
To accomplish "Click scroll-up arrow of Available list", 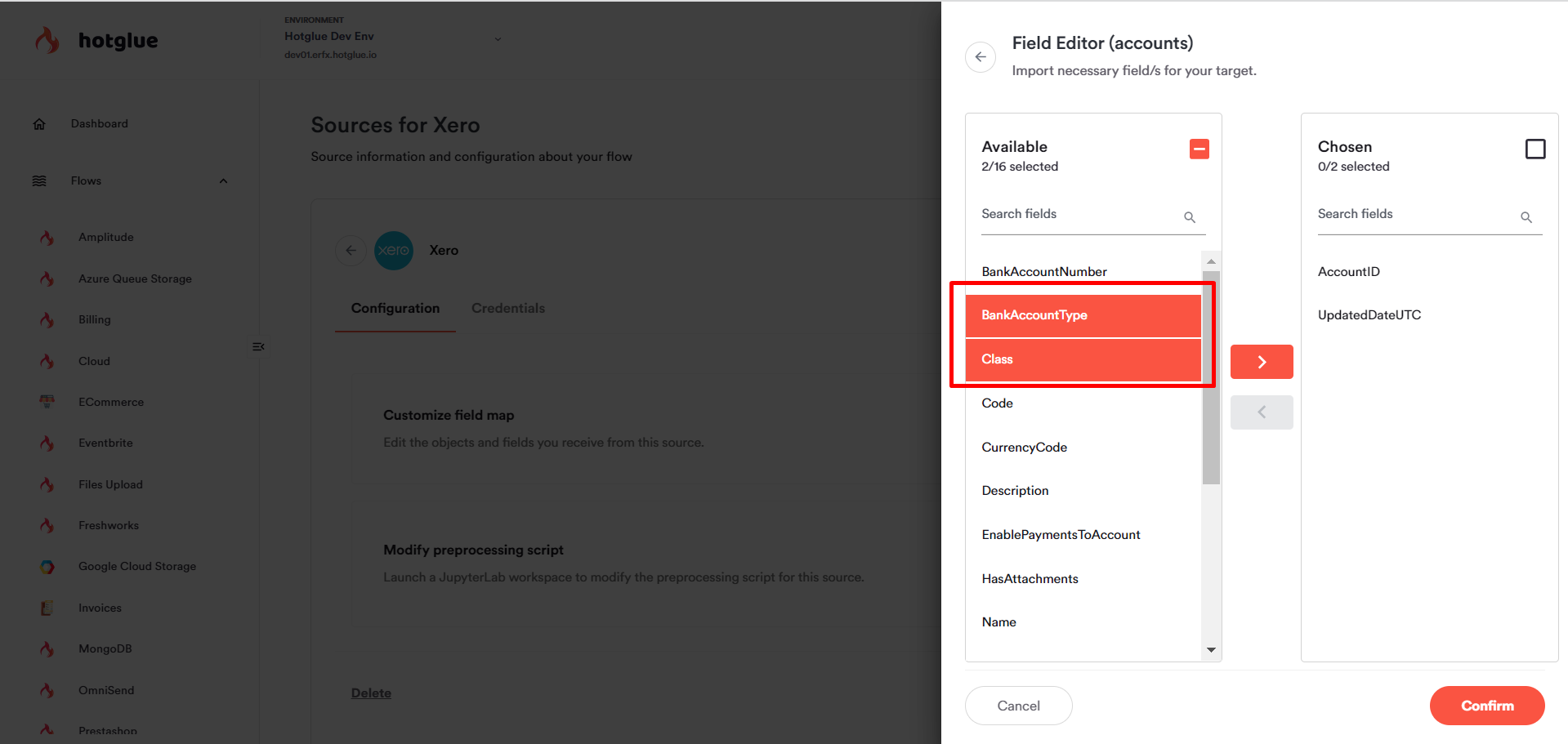I will (x=1211, y=261).
